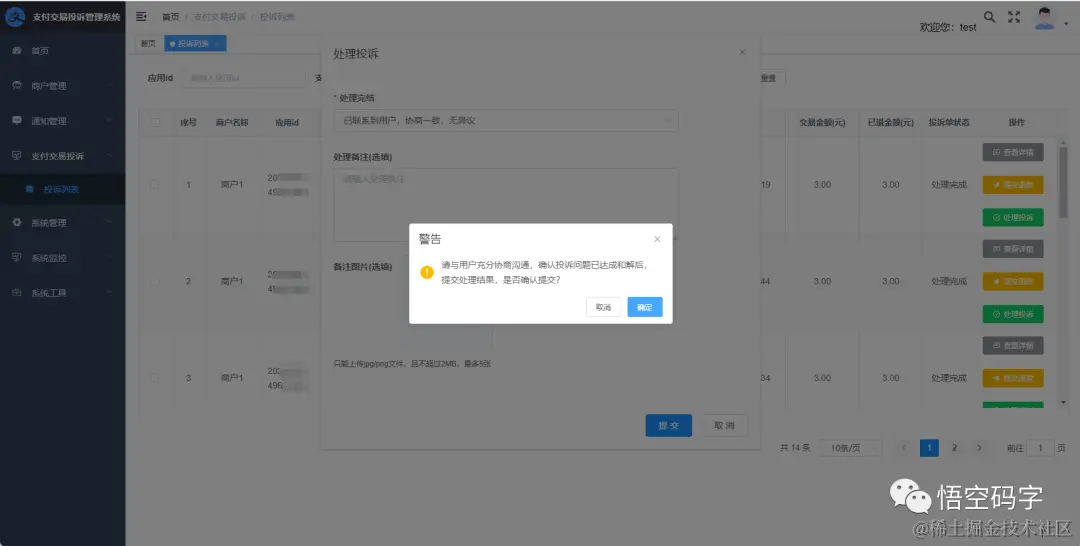The image size is (1080, 546).
Task: Click 首页 in the breadcrumb
Action: coord(170,17)
